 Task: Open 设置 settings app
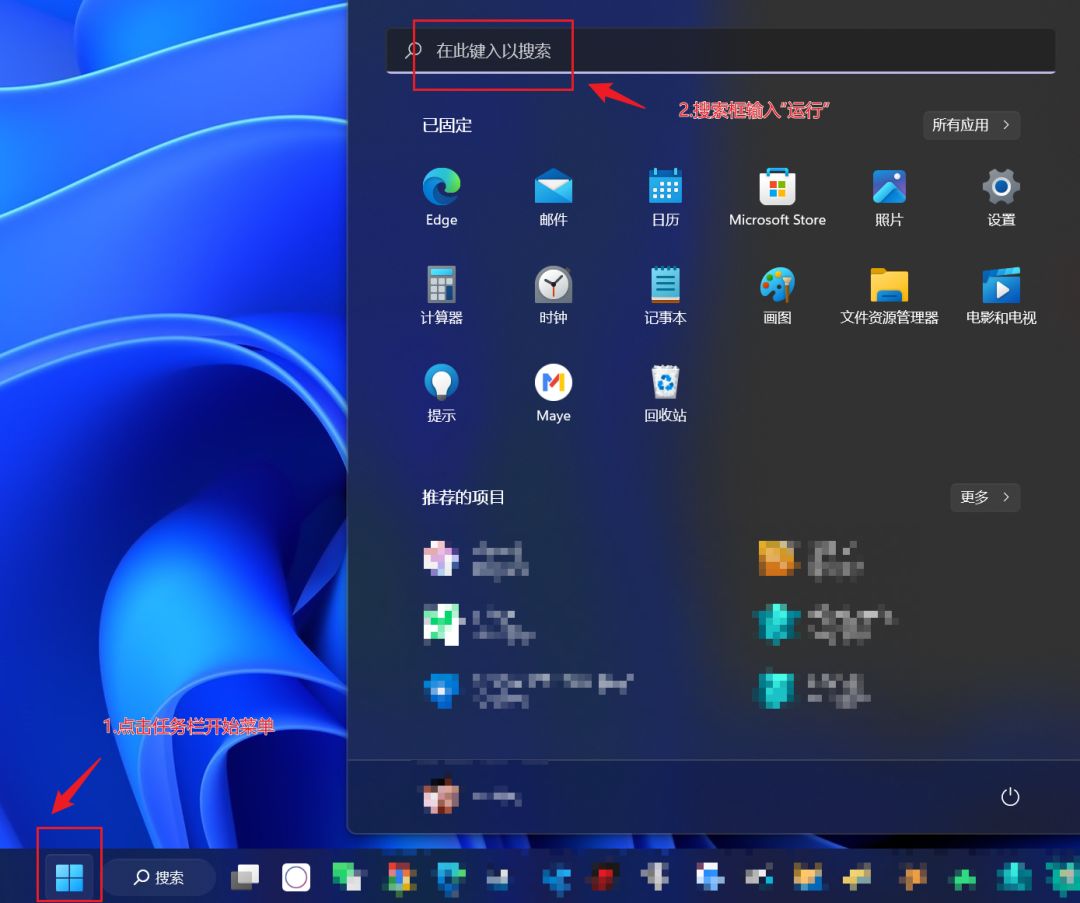point(1001,187)
